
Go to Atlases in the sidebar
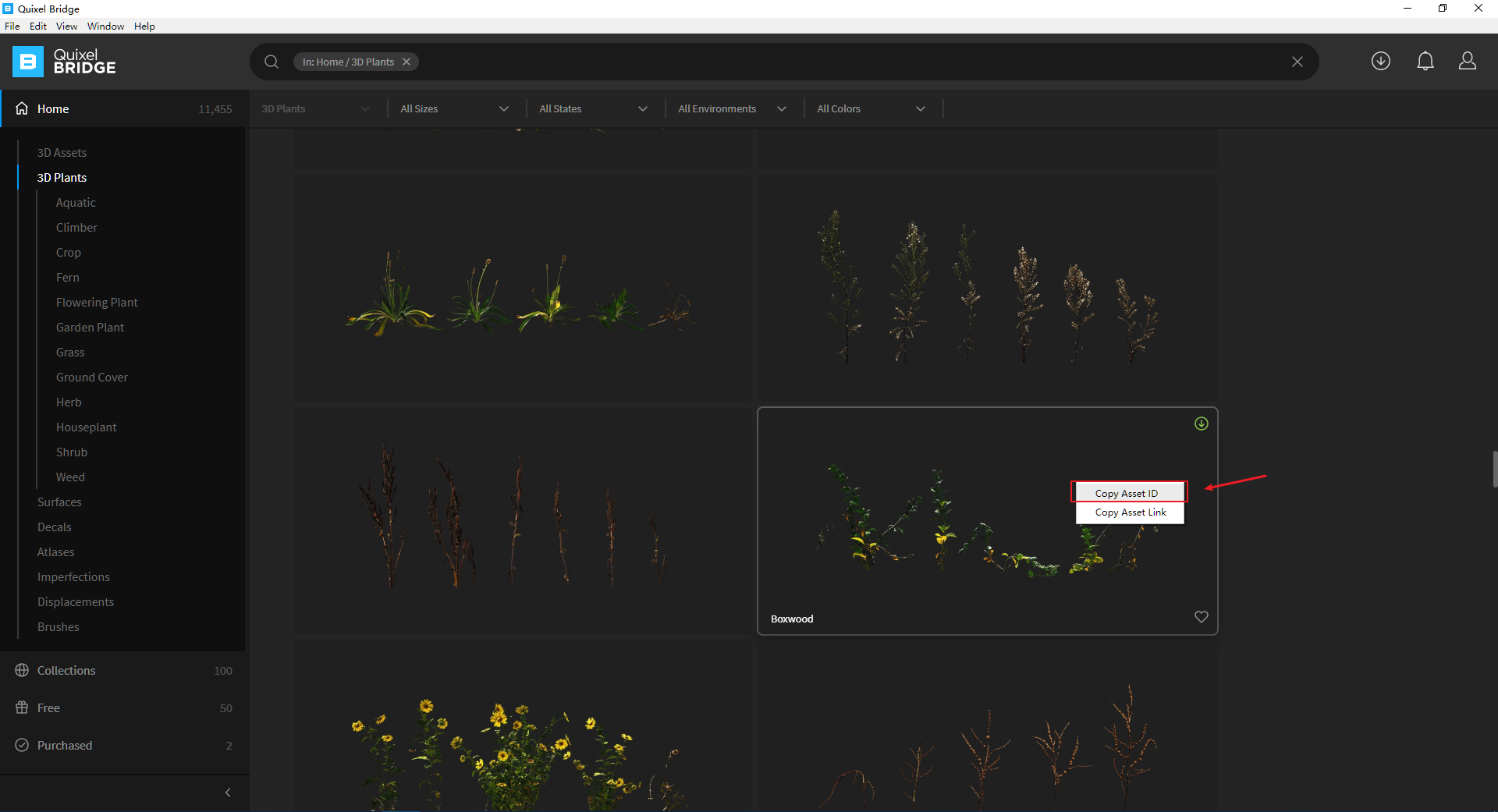pyautogui.click(x=56, y=551)
